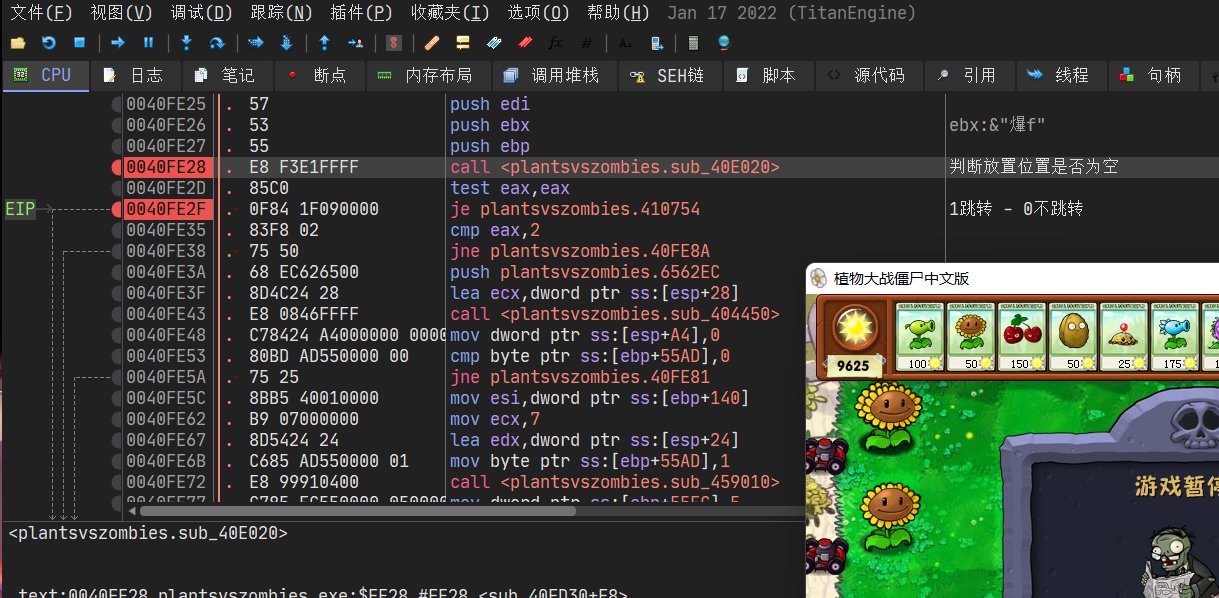Switch to the 断点 tab
This screenshot has height=598, width=1219.
pyautogui.click(x=318, y=75)
